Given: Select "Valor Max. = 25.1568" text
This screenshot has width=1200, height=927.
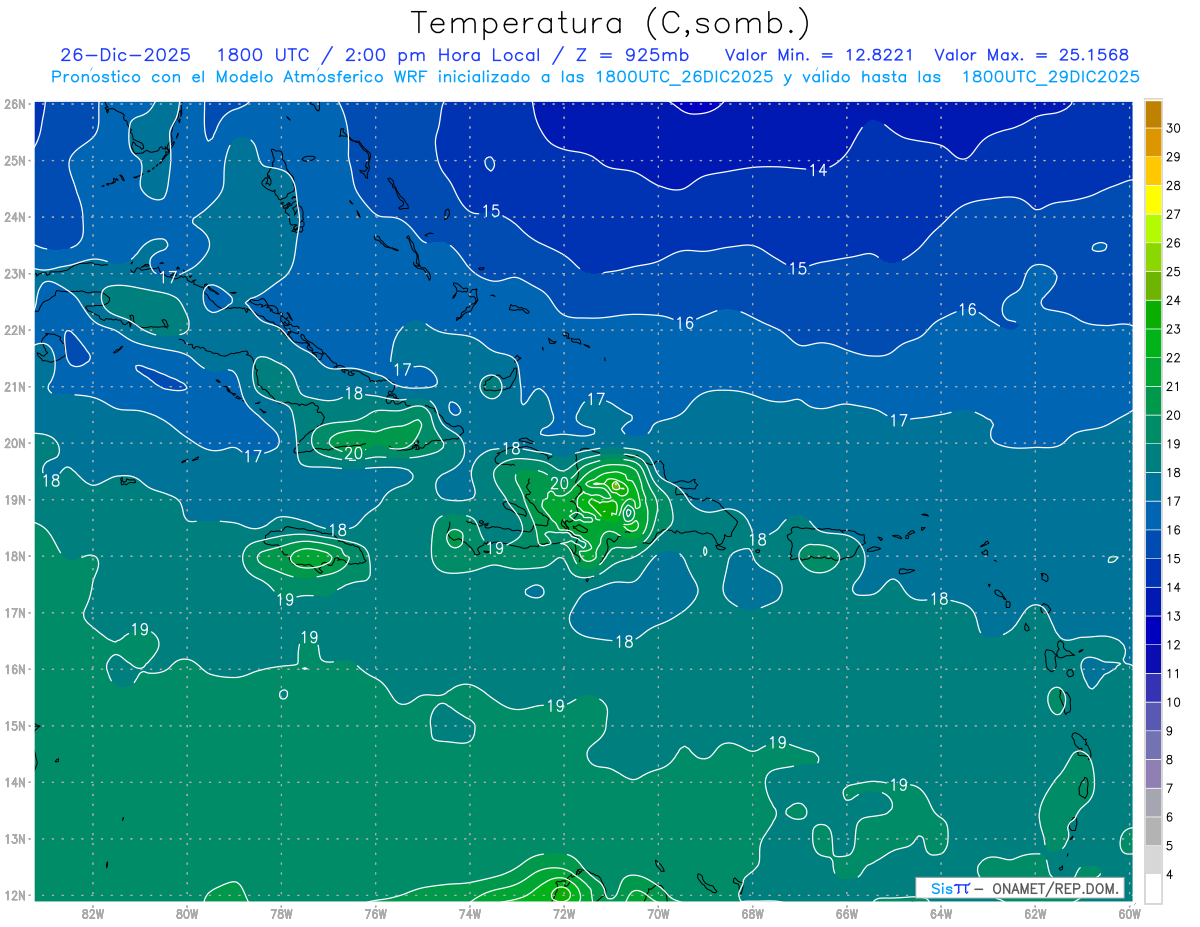Looking at the screenshot, I should (1032, 55).
